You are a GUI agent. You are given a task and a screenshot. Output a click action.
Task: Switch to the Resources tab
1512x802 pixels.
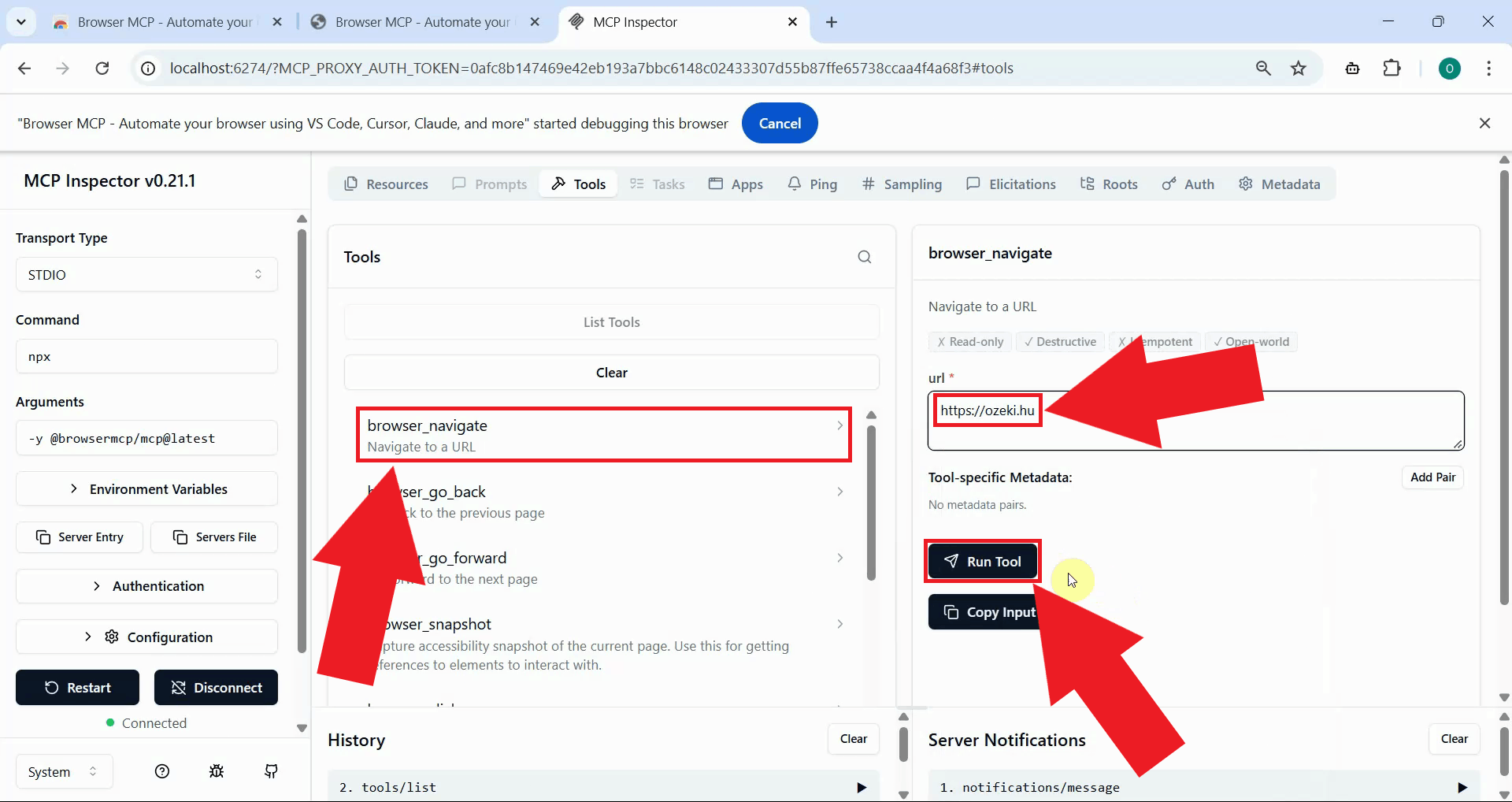click(x=386, y=184)
